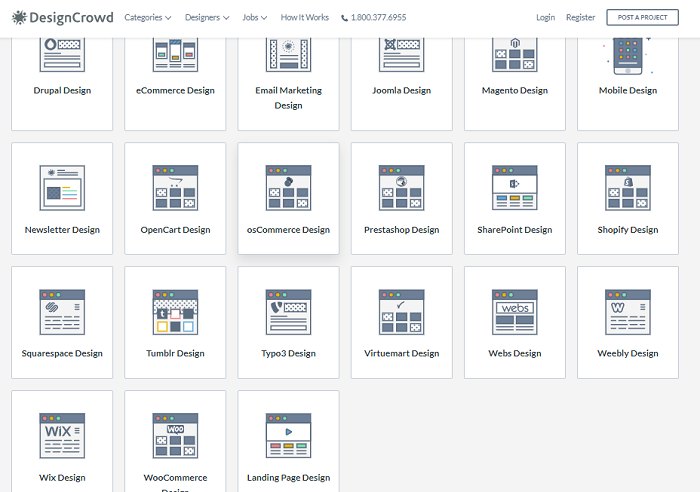Click the Typo3 Design label
This screenshot has height=492, width=700.
(x=288, y=353)
